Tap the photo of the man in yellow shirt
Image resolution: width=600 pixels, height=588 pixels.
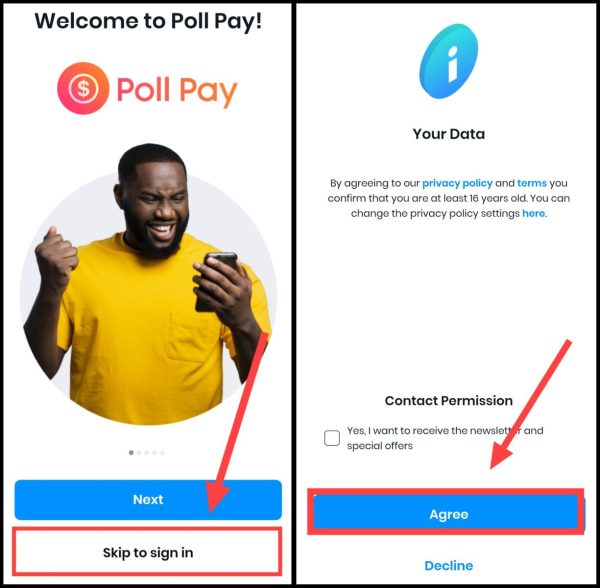click(x=148, y=285)
